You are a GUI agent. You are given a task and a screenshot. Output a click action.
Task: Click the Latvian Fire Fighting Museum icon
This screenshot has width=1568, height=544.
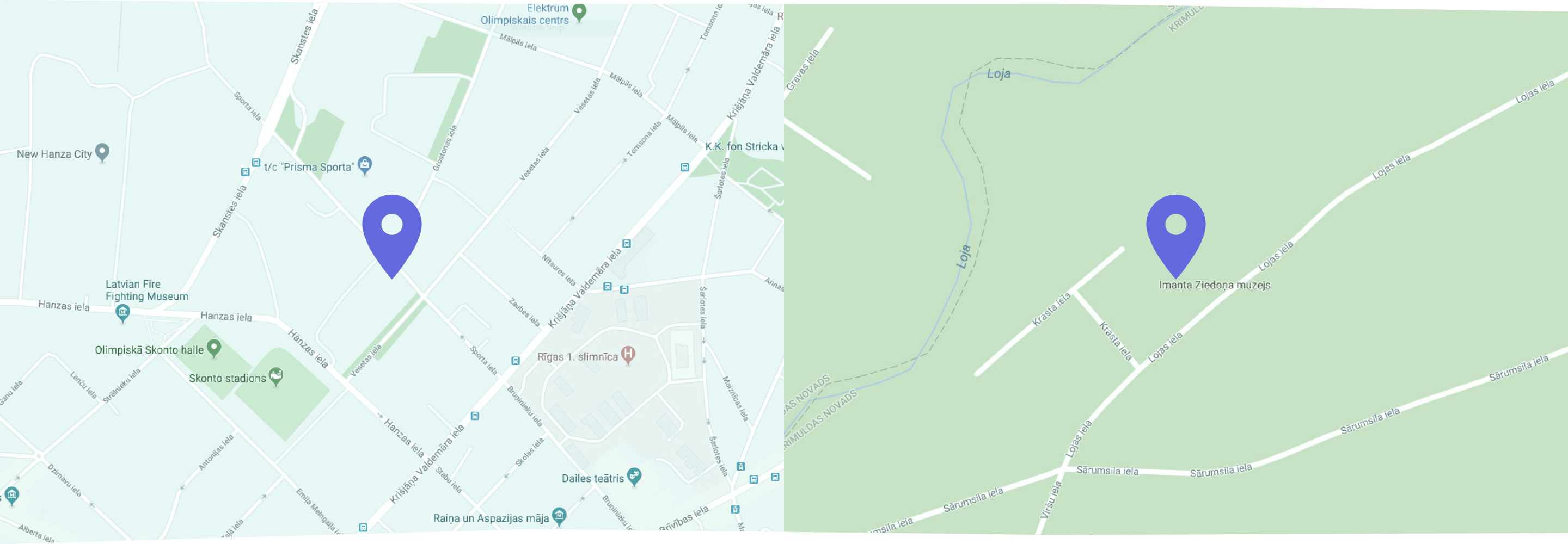pyautogui.click(x=123, y=313)
